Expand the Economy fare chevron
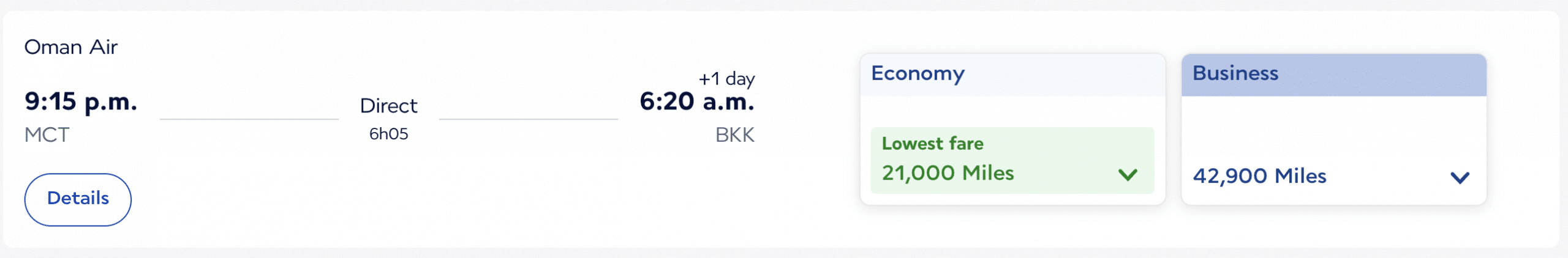The width and height of the screenshot is (1568, 258). click(x=1127, y=175)
